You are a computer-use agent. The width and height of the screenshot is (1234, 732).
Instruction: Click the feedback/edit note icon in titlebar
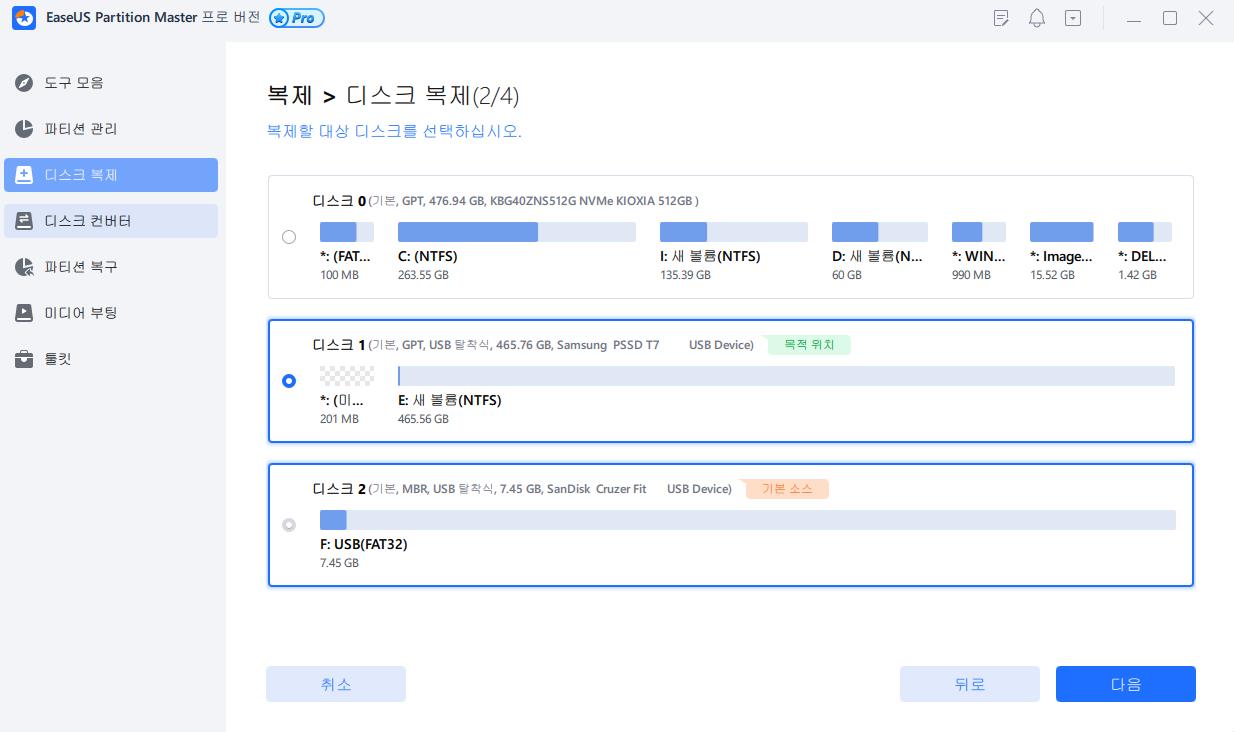coord(1001,18)
